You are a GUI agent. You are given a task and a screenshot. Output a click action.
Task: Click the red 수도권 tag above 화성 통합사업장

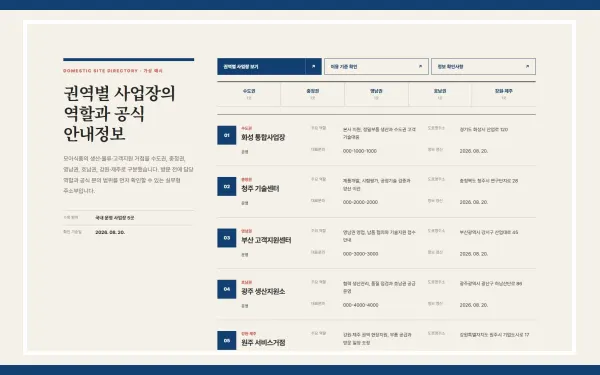pos(246,128)
